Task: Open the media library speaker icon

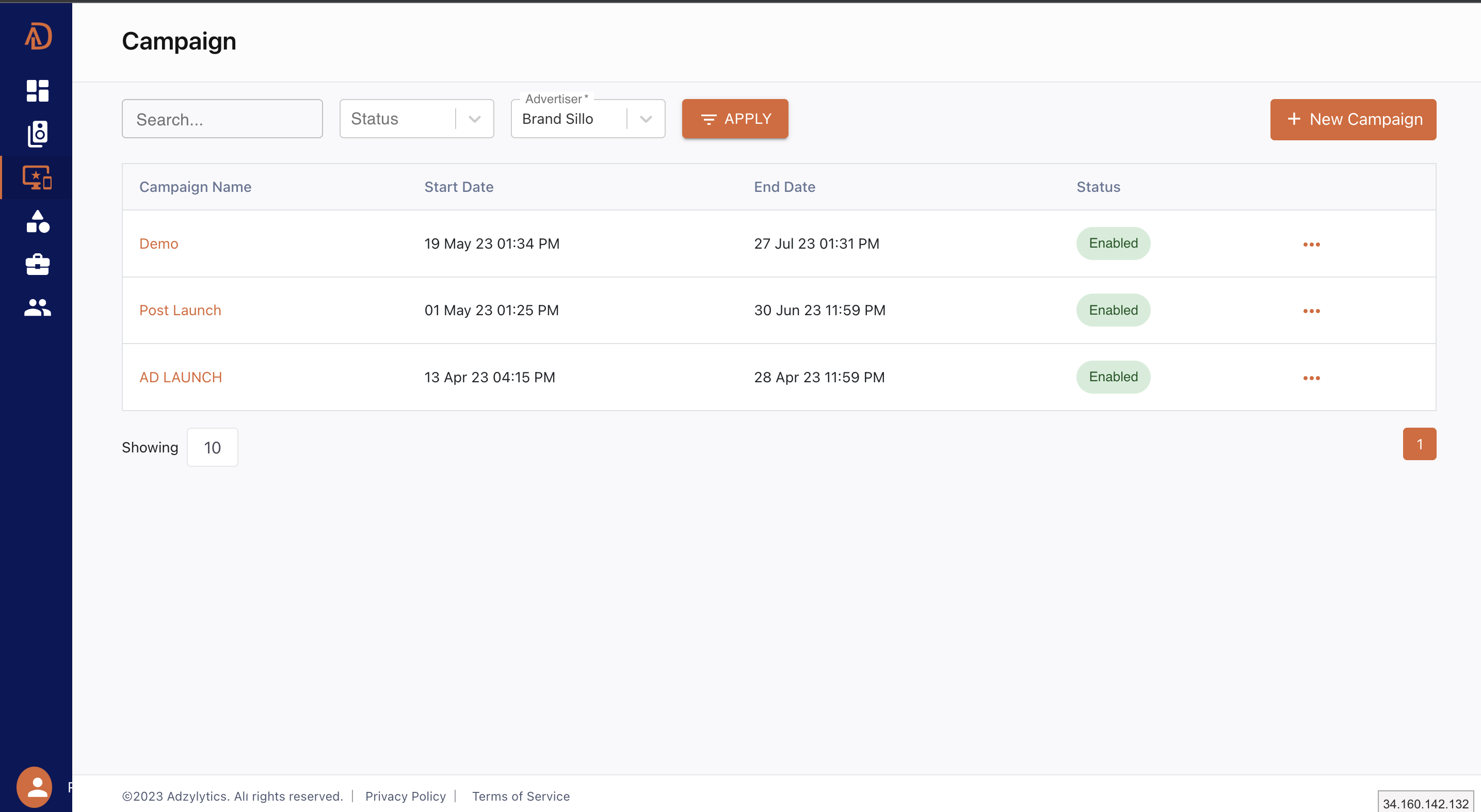Action: (x=38, y=134)
